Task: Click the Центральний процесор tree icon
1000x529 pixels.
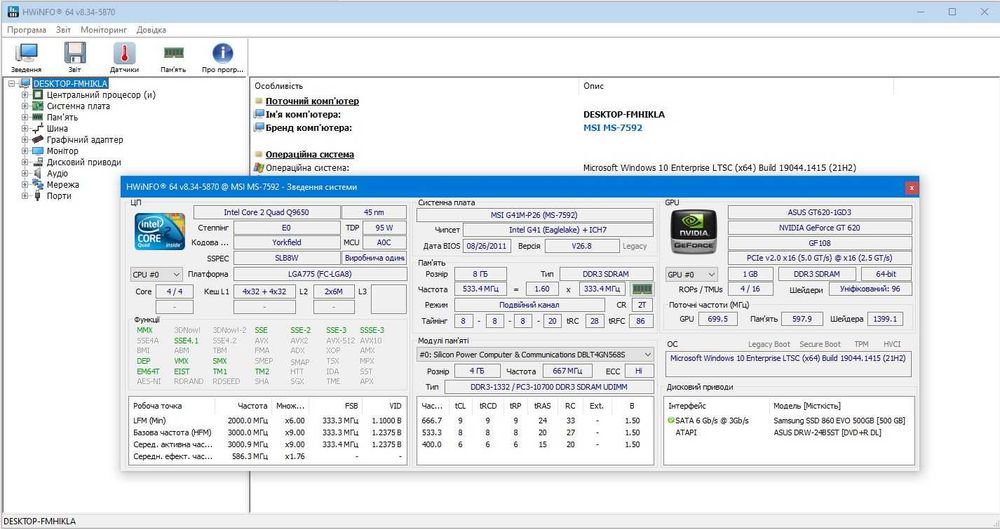Action: coord(38,94)
